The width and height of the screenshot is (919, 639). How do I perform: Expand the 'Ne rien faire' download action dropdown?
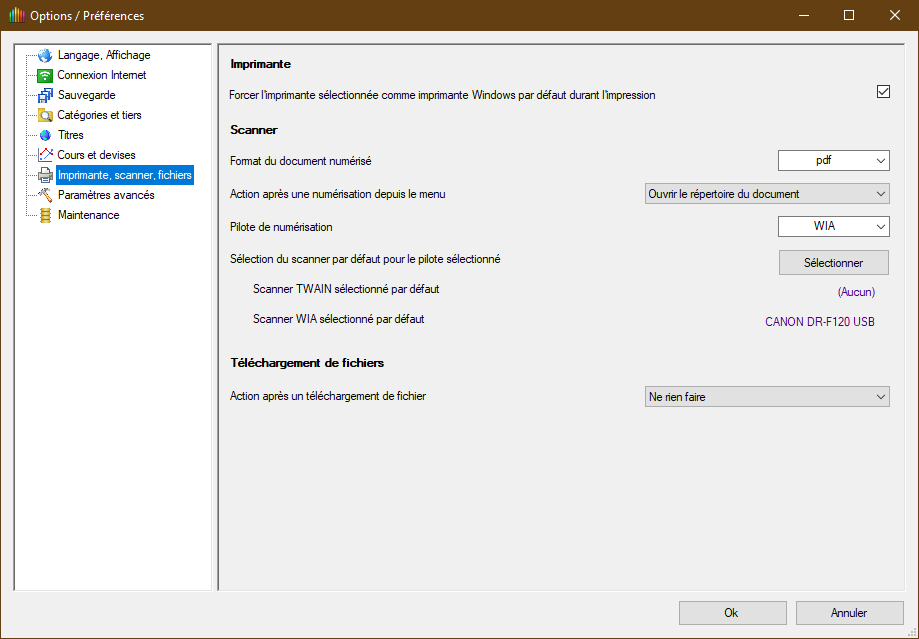coord(767,397)
